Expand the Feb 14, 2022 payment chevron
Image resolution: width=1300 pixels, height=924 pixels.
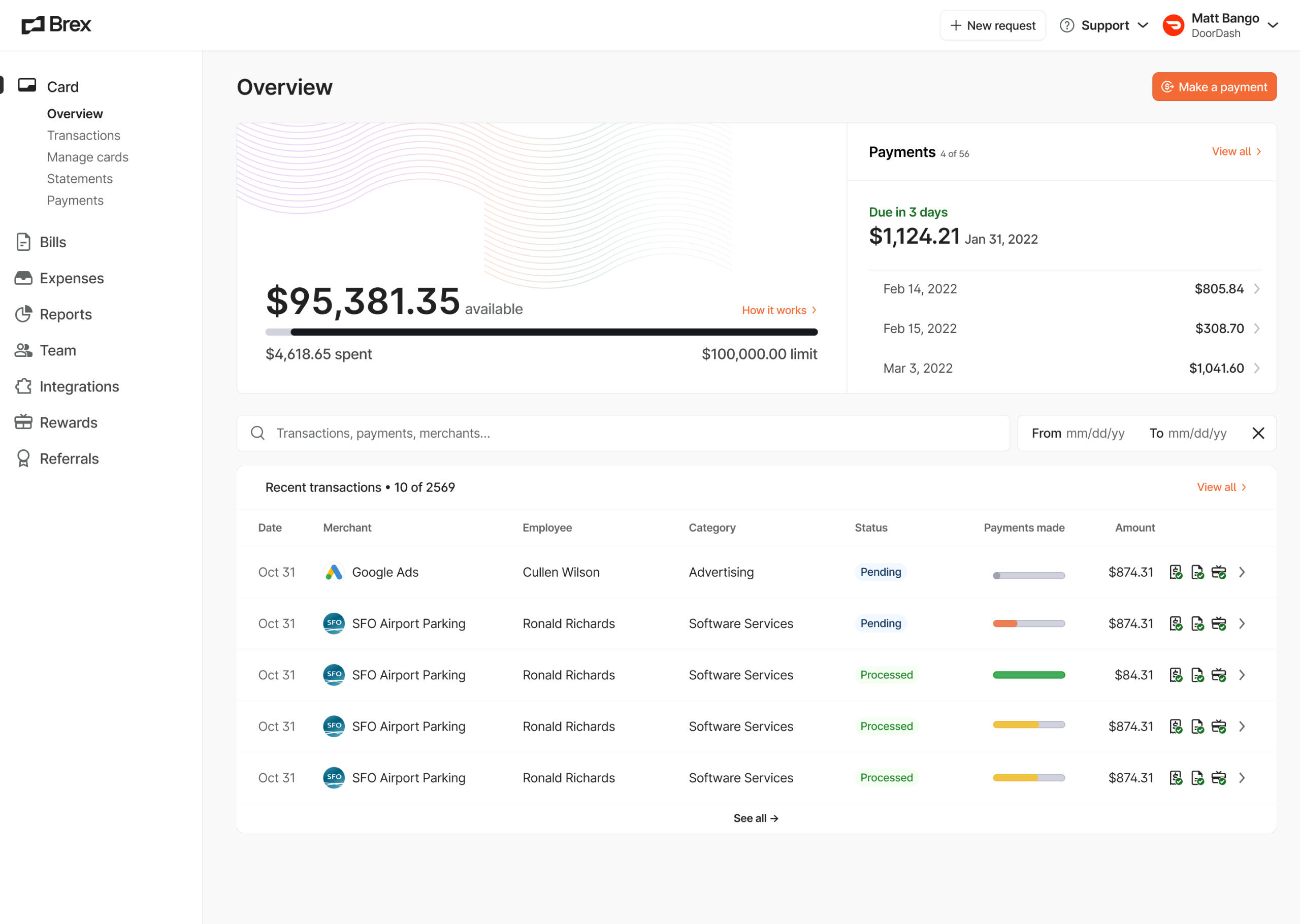click(1257, 289)
